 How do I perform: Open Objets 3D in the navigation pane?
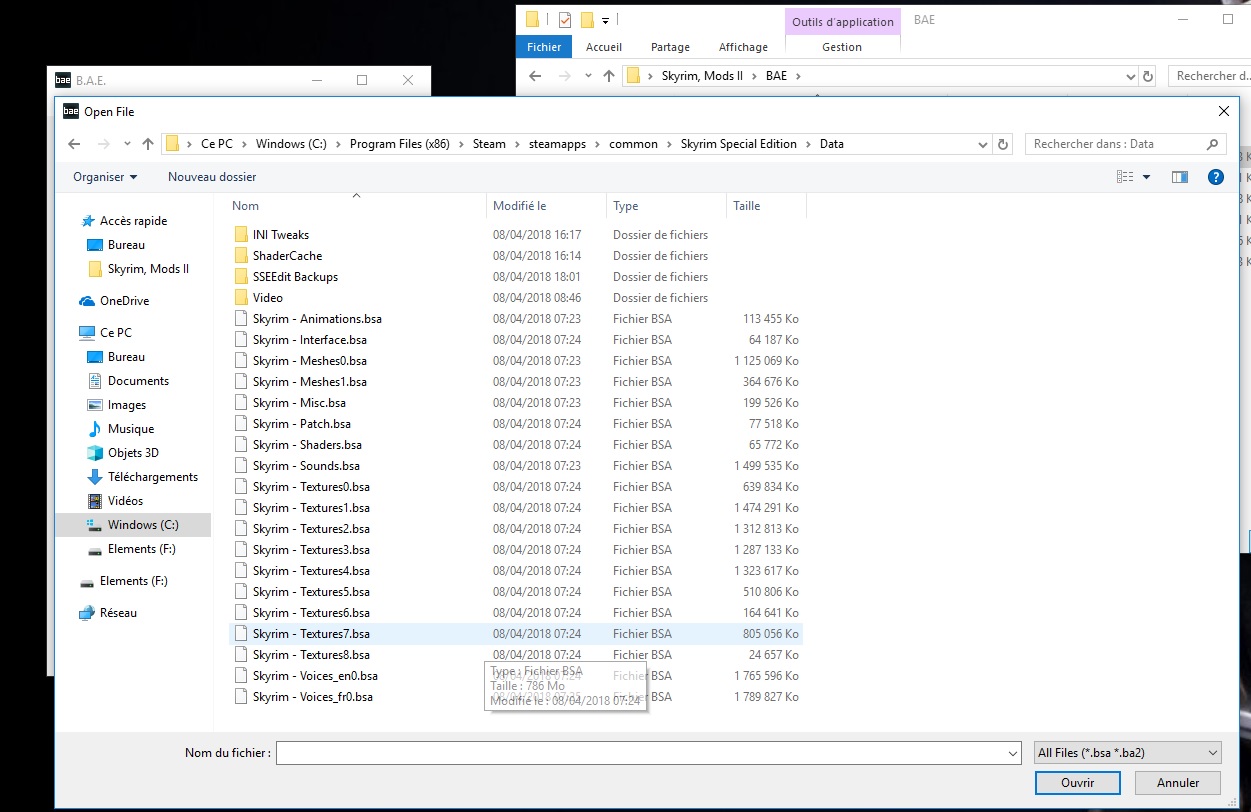point(133,453)
